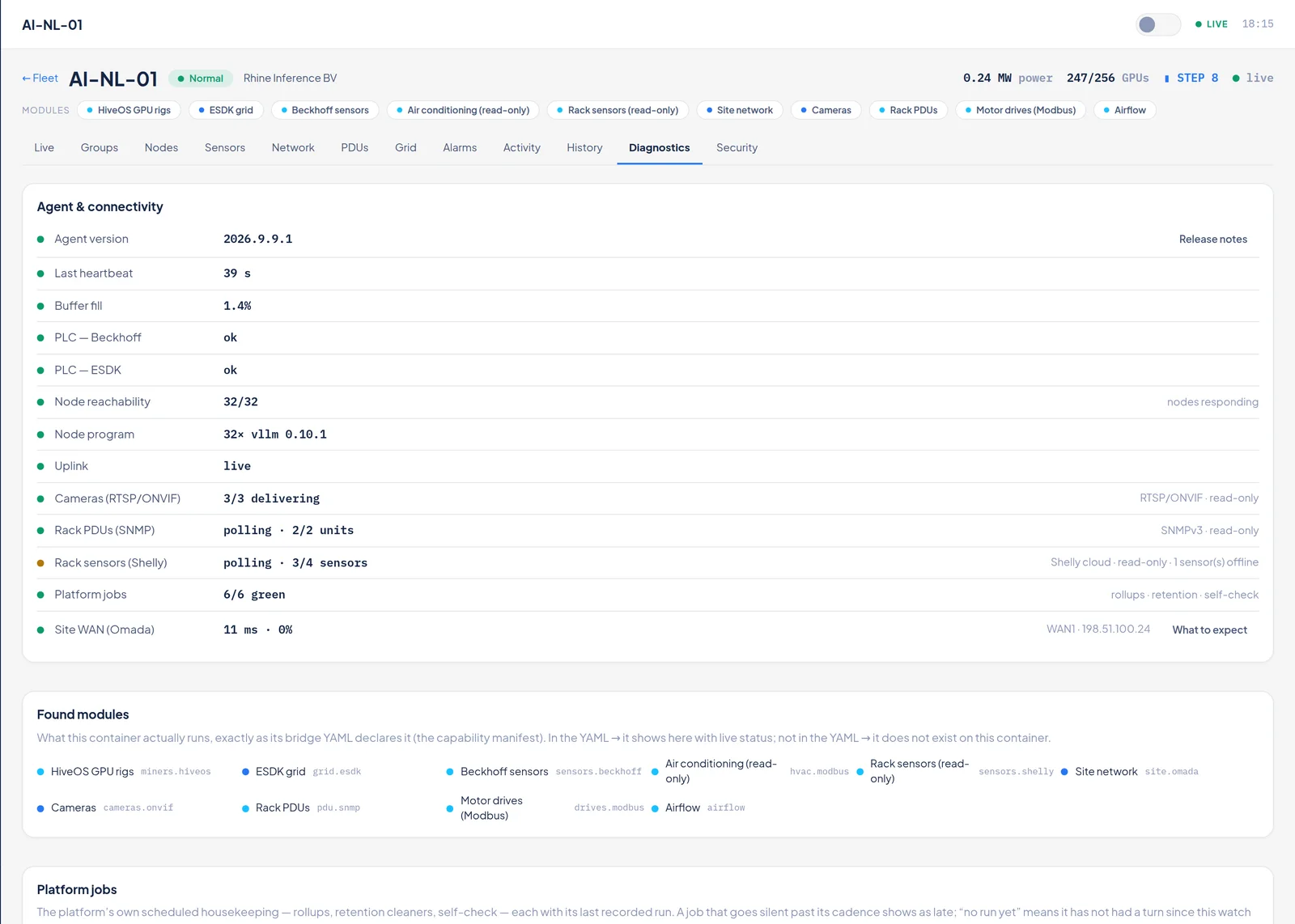Click the STEP 8 indicator

point(1191,78)
